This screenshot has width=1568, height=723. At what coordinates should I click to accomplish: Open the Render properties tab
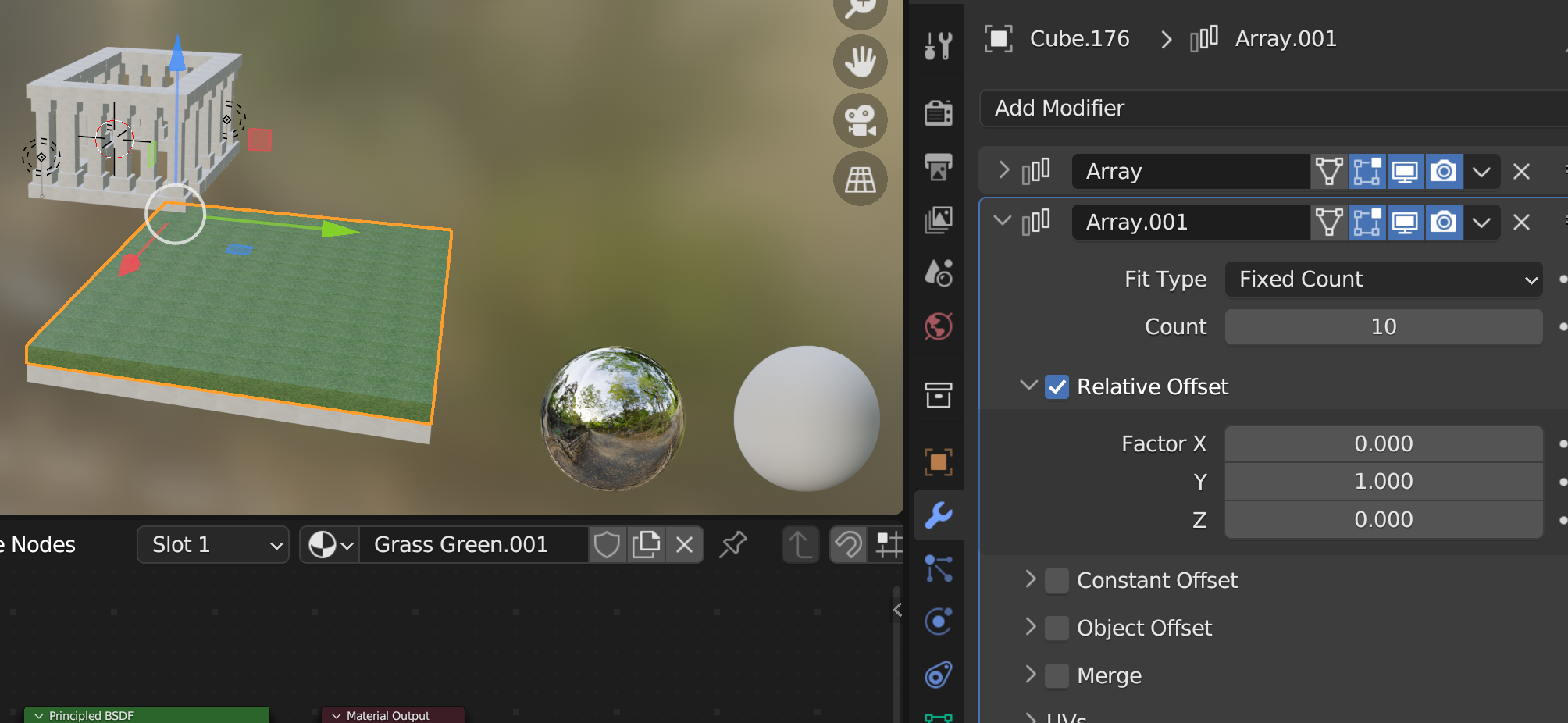tap(938, 112)
